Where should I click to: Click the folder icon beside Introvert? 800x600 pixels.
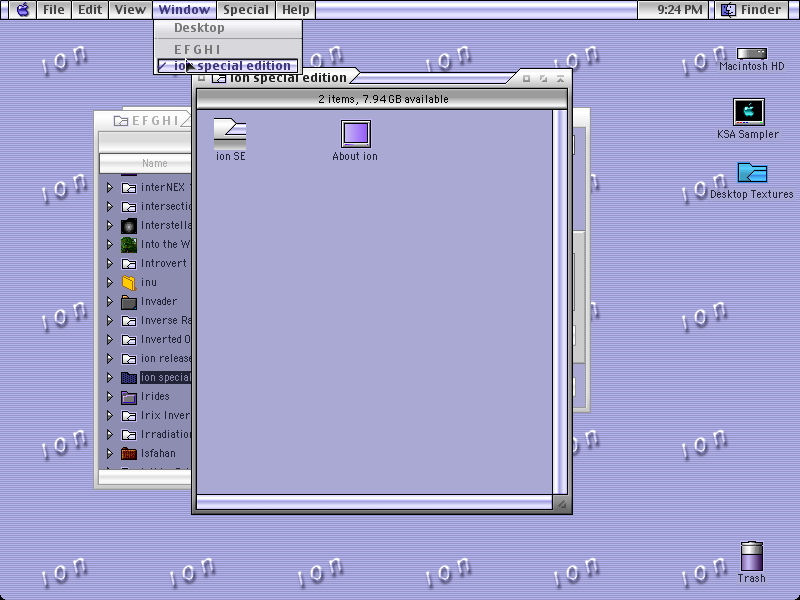click(129, 264)
